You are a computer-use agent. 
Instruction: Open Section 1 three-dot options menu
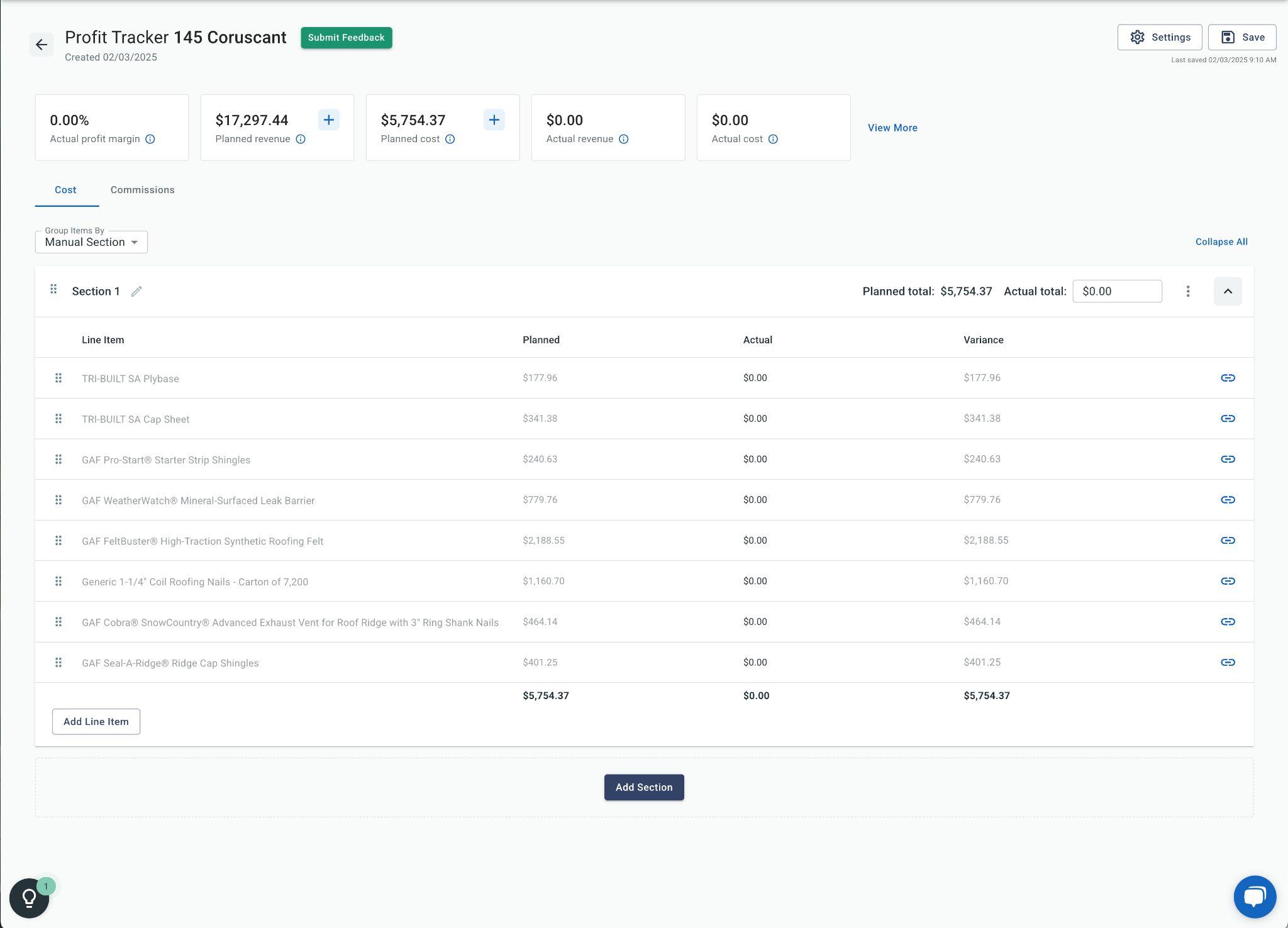point(1187,291)
